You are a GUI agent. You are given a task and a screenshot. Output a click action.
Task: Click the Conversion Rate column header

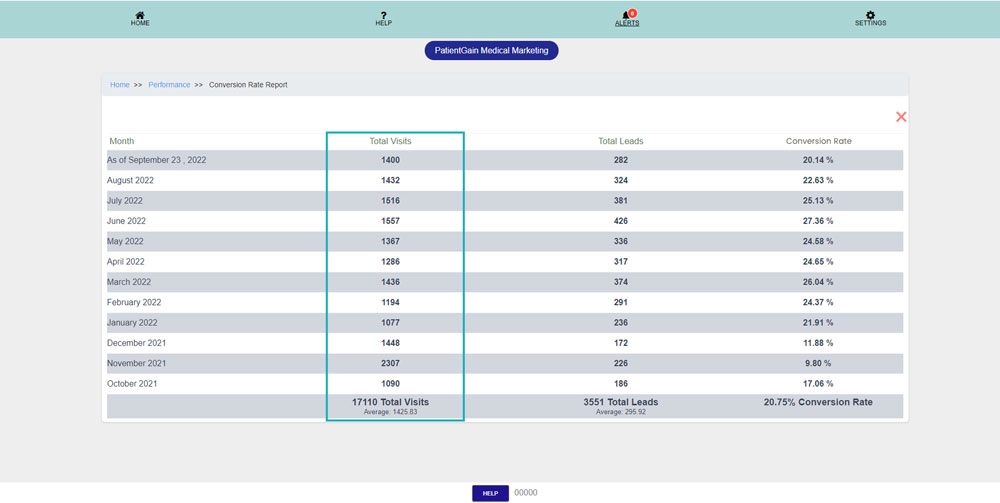tap(818, 141)
